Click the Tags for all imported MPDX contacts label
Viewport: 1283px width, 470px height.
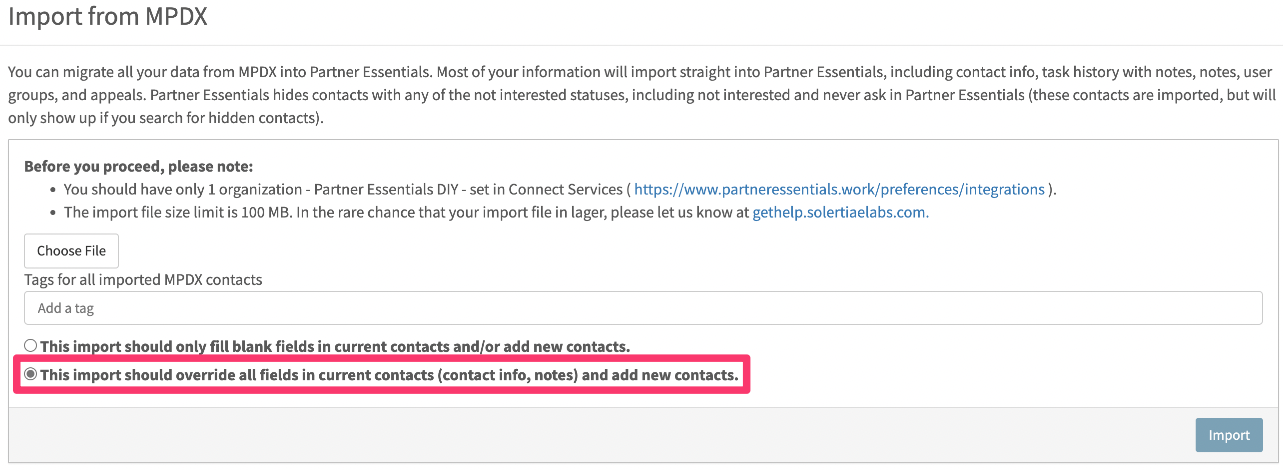[x=143, y=280]
